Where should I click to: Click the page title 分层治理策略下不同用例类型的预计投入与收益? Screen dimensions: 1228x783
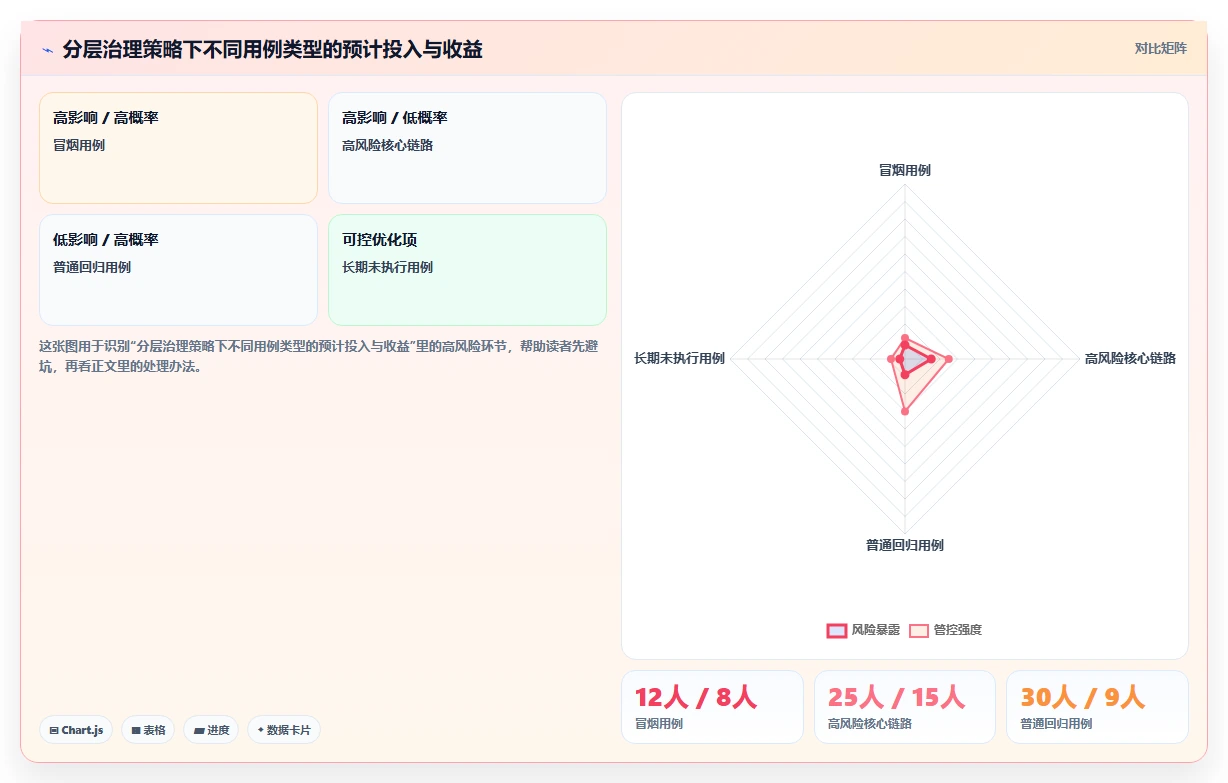tap(272, 49)
